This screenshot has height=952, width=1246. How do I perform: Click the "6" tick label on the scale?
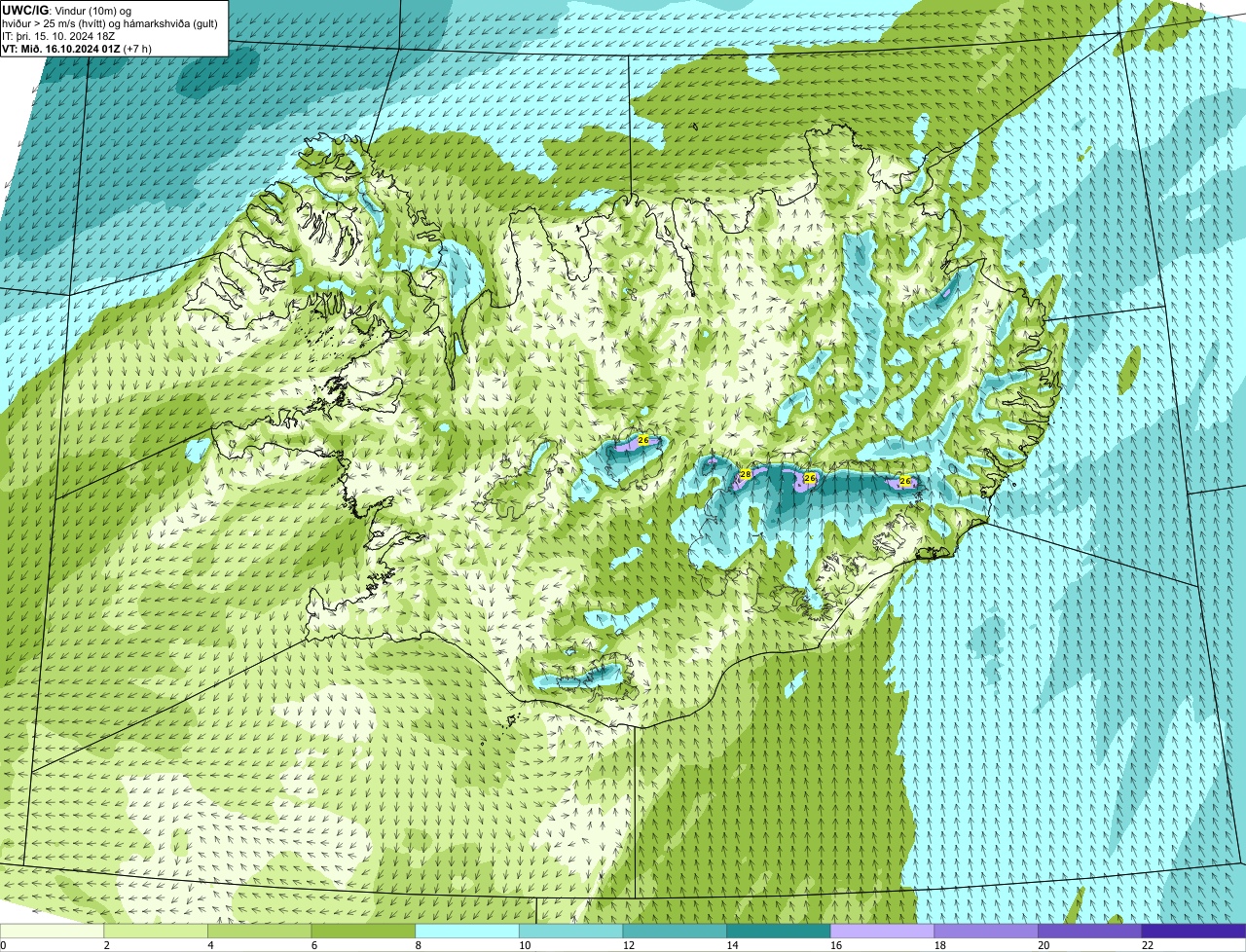314,945
